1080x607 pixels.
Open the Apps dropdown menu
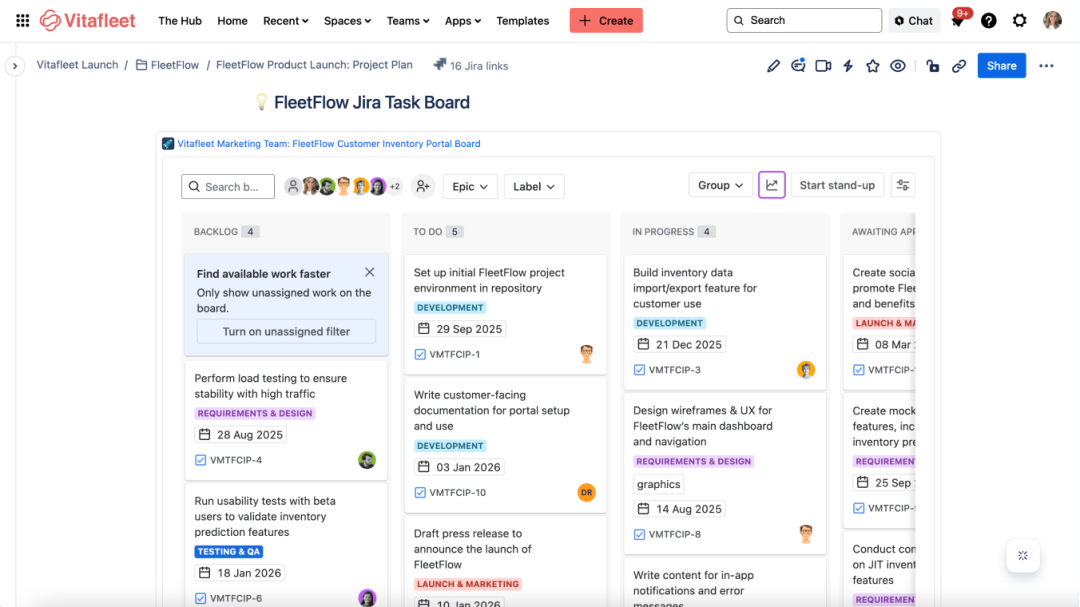(463, 21)
